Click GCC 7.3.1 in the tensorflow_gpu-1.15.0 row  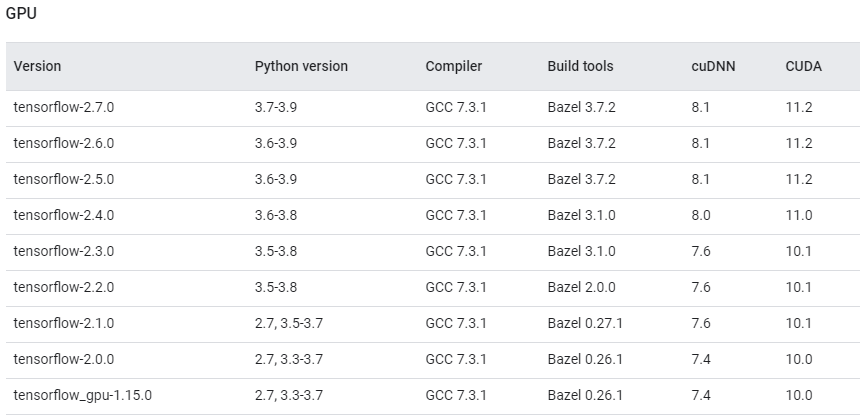tap(456, 395)
